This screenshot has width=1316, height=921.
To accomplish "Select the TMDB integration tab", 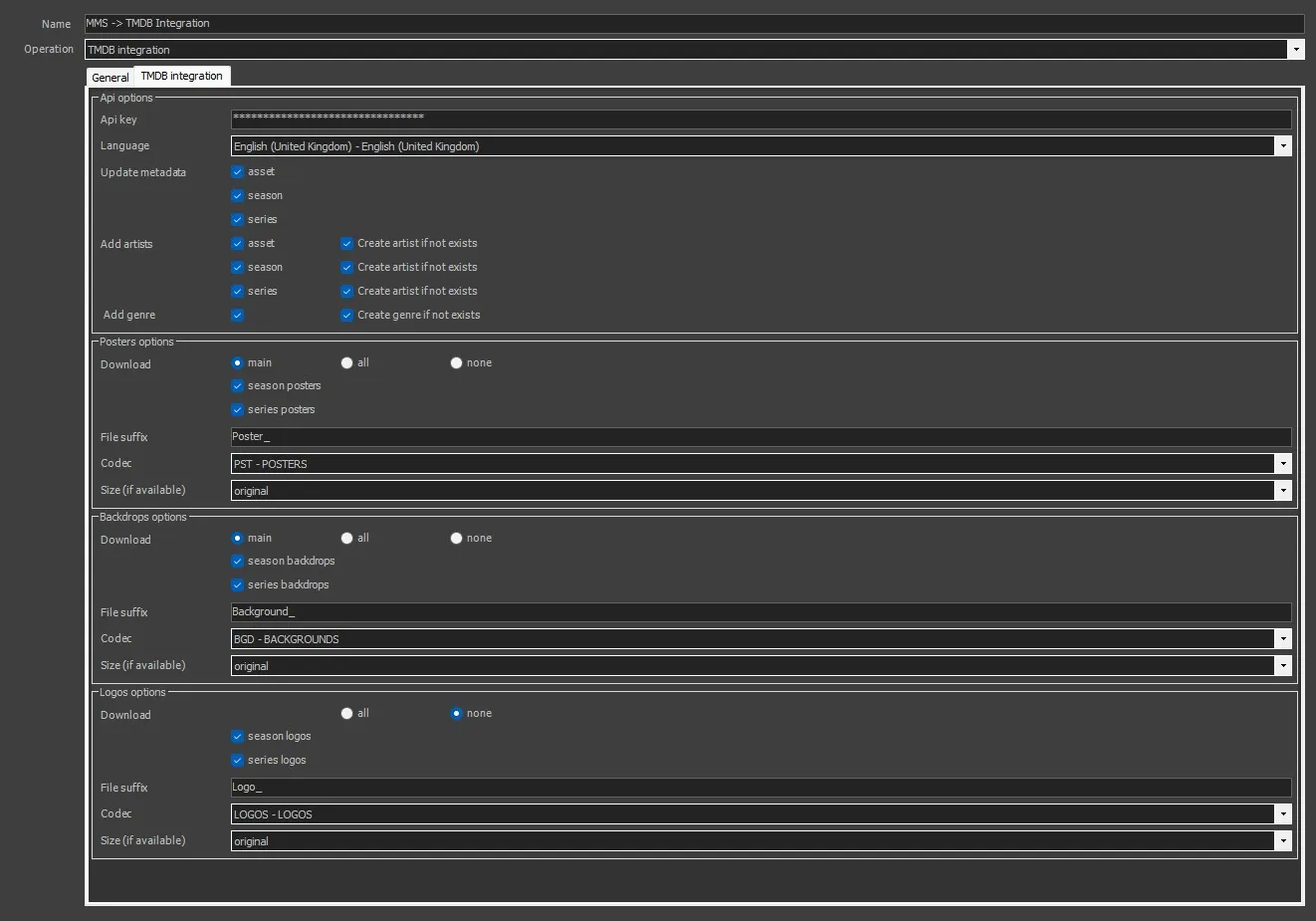I will tap(181, 76).
